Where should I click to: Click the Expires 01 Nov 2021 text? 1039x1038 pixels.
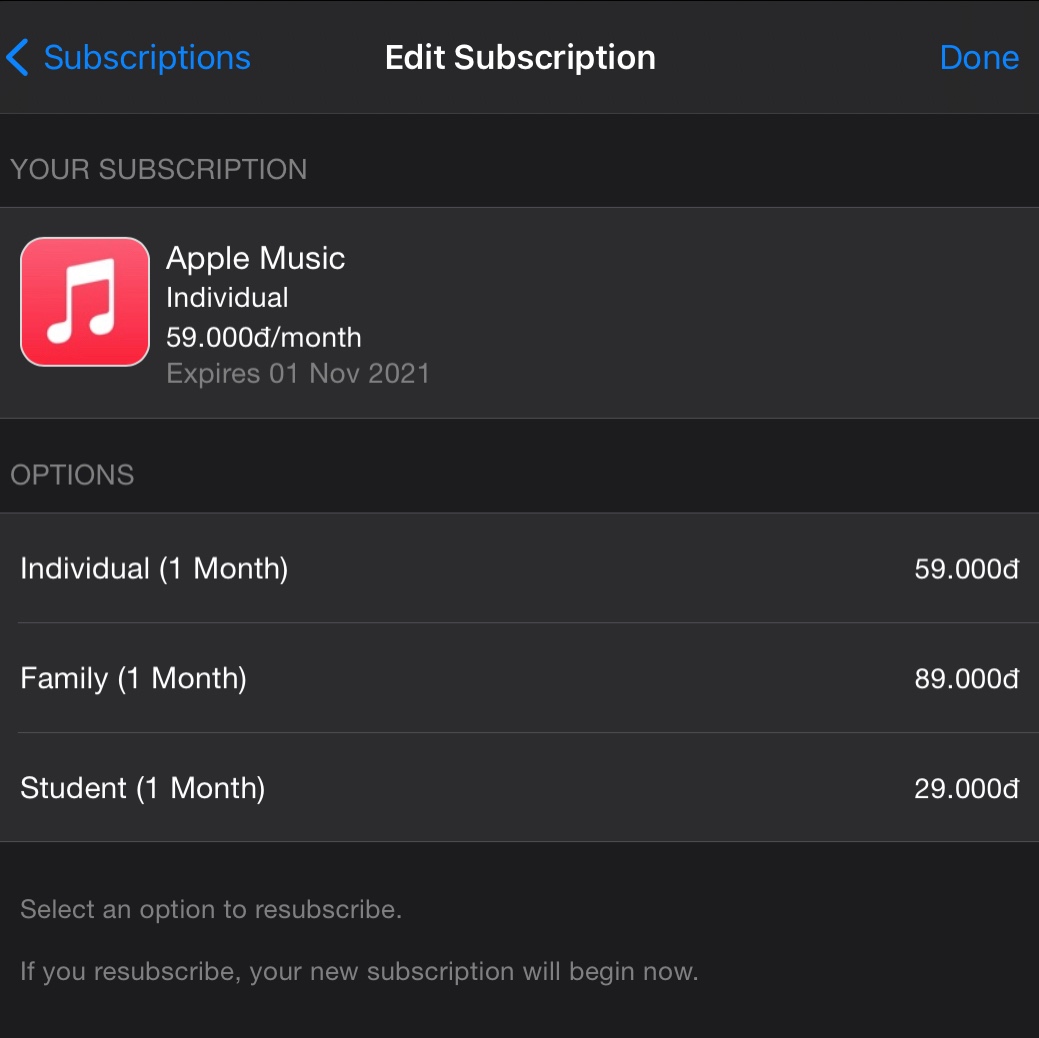click(x=298, y=373)
